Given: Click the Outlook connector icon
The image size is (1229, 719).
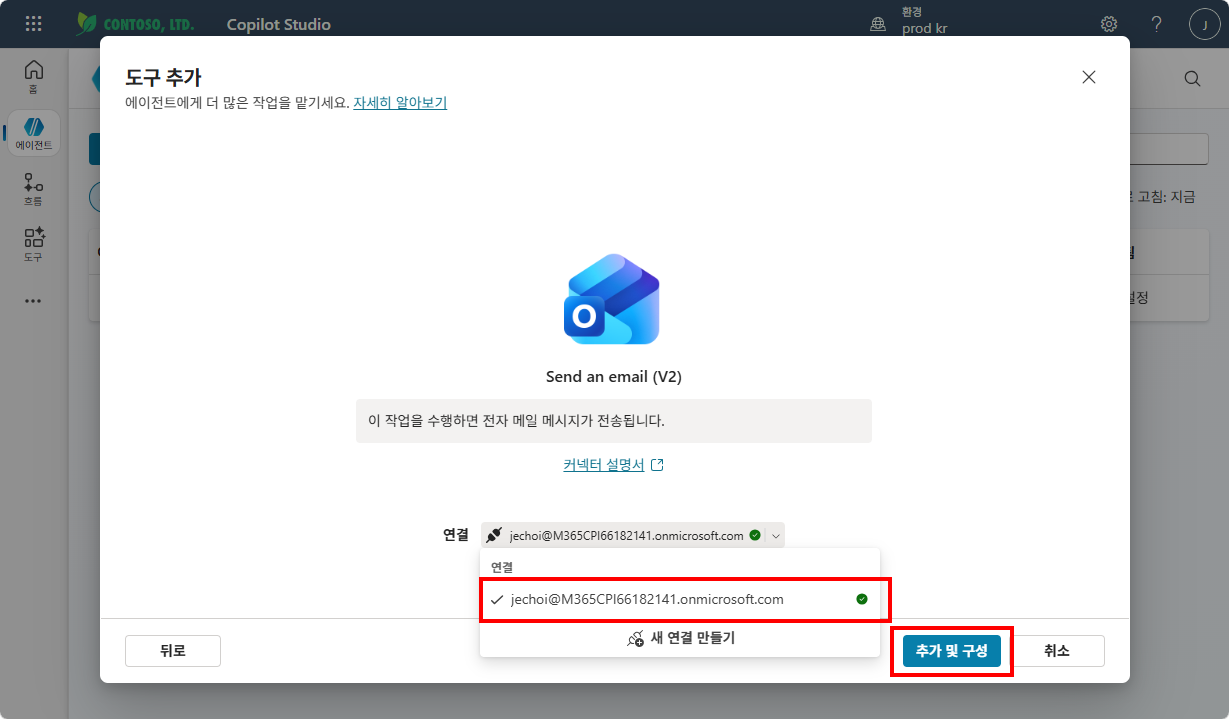Looking at the screenshot, I should pos(612,299).
